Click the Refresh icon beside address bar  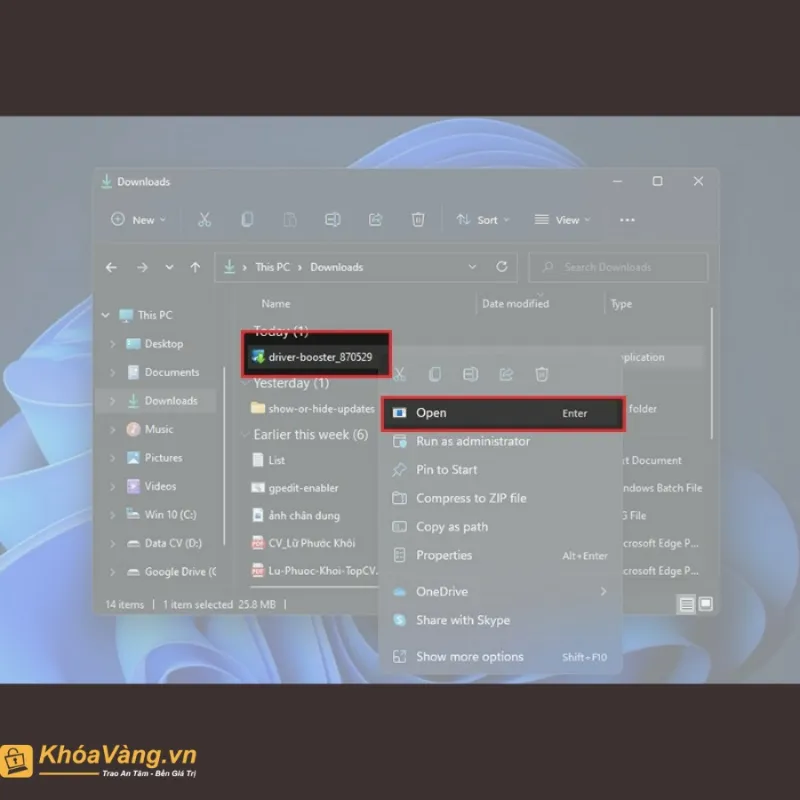(x=502, y=267)
